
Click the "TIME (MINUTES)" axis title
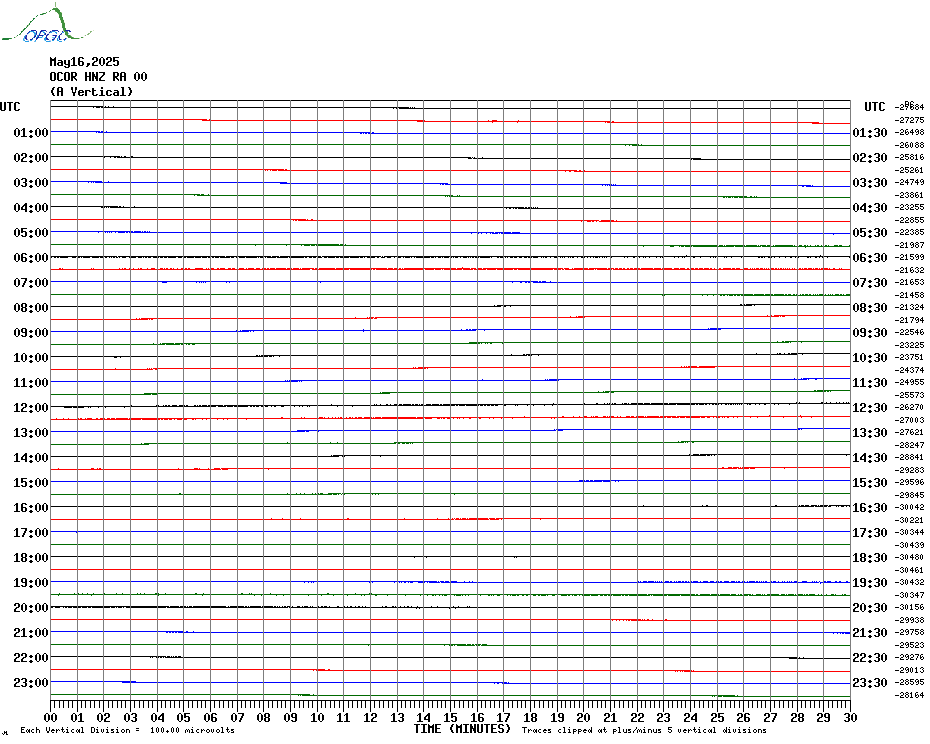pos(462,729)
